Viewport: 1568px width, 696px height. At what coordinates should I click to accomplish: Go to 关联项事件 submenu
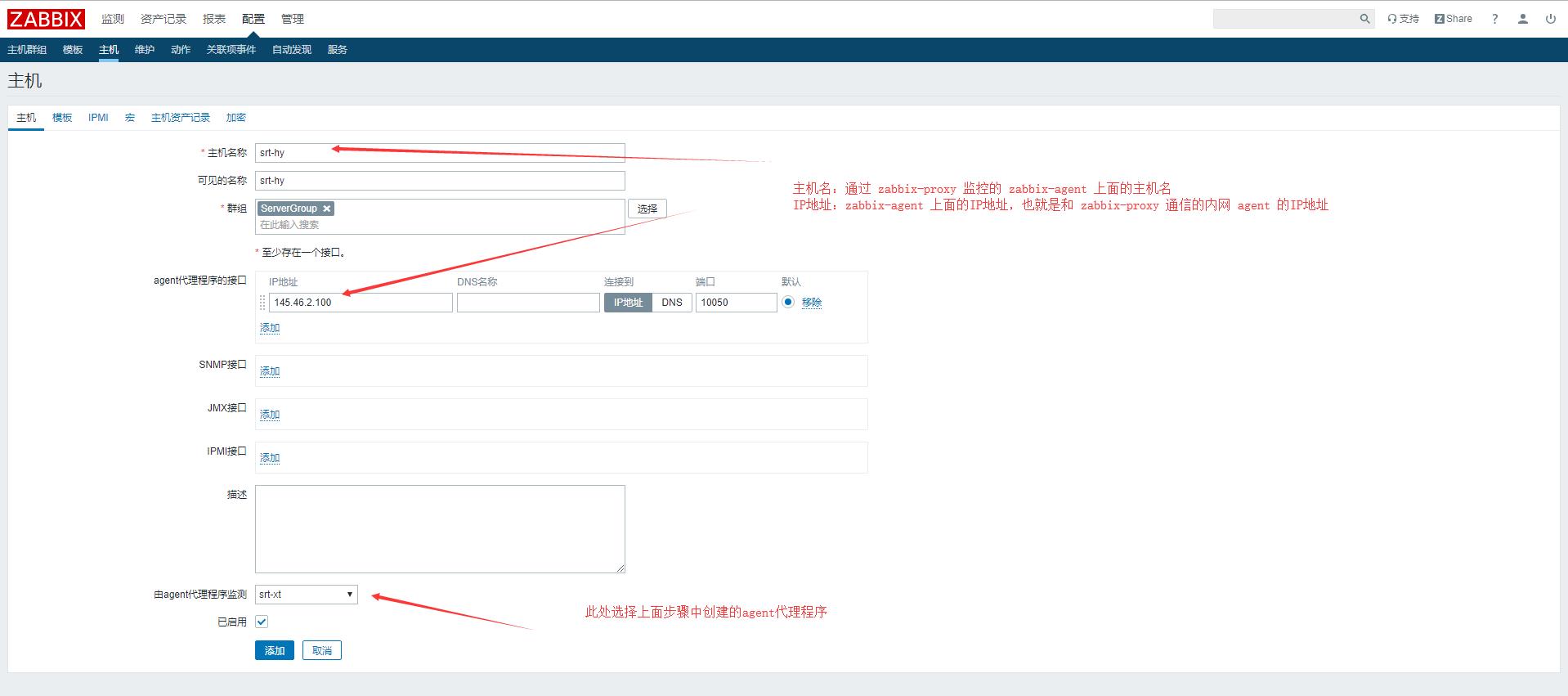tap(231, 50)
